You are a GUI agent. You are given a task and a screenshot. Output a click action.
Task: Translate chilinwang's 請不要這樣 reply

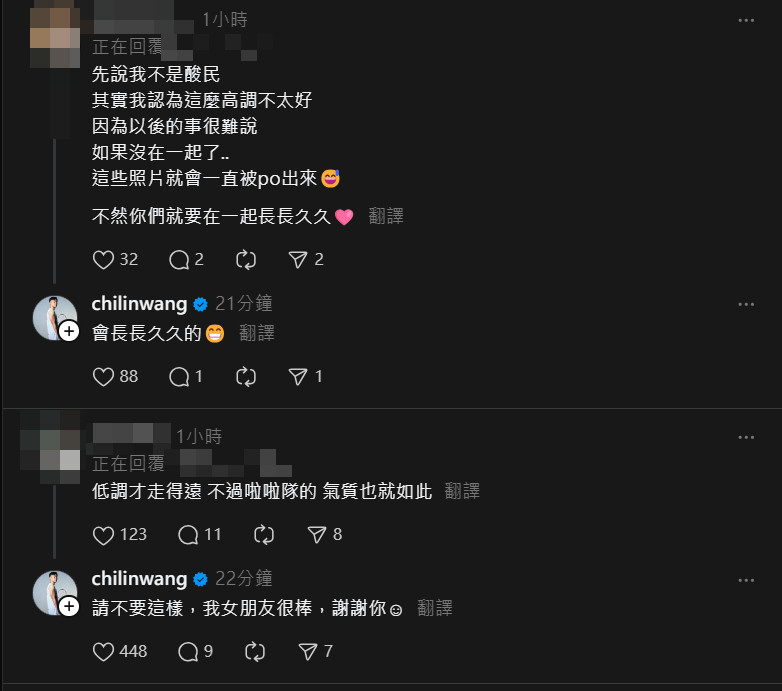(435, 608)
